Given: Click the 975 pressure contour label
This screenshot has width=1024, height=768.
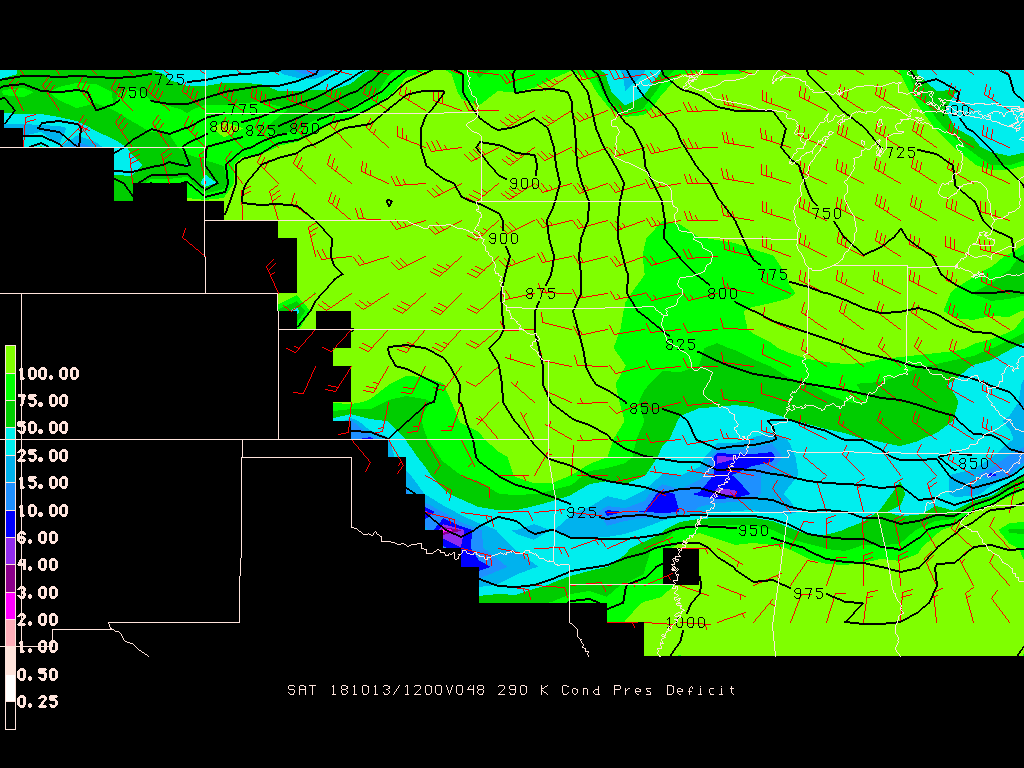Looking at the screenshot, I should pyautogui.click(x=808, y=594).
